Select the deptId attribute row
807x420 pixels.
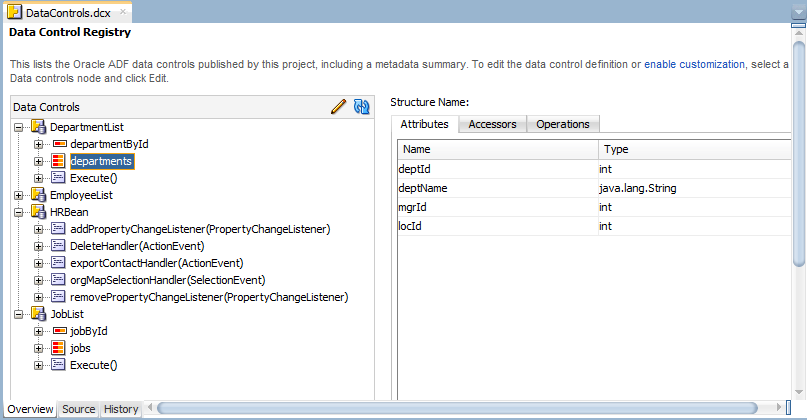(594, 169)
